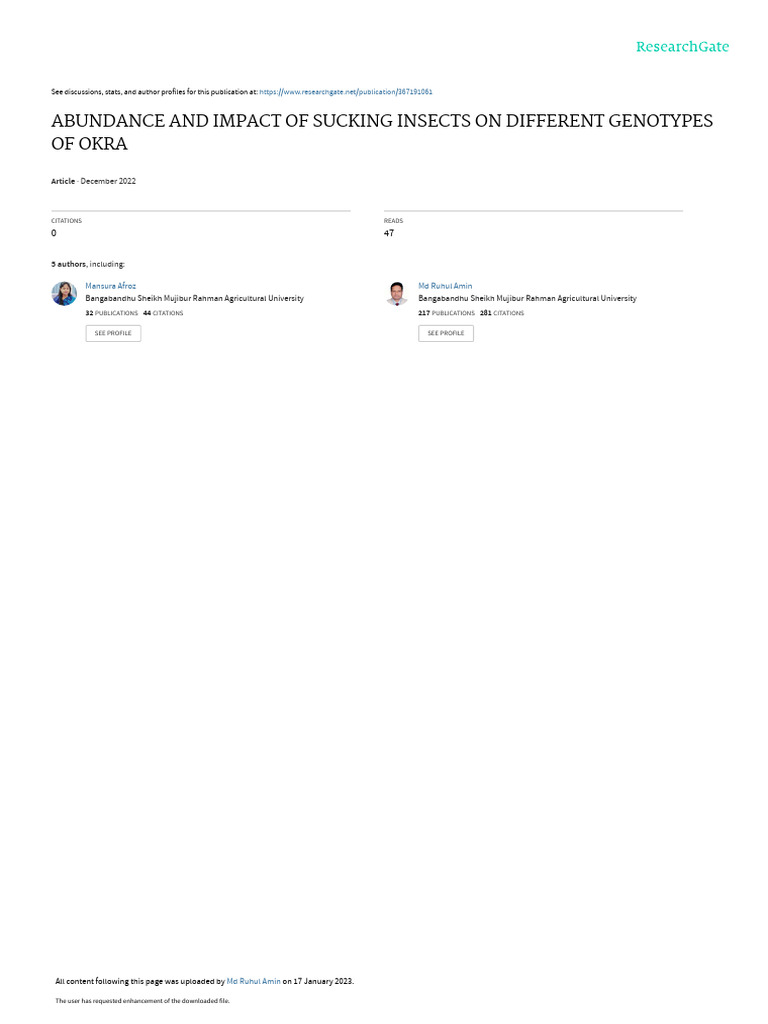
Task: Select the citations count of 0
Action: click(x=54, y=233)
